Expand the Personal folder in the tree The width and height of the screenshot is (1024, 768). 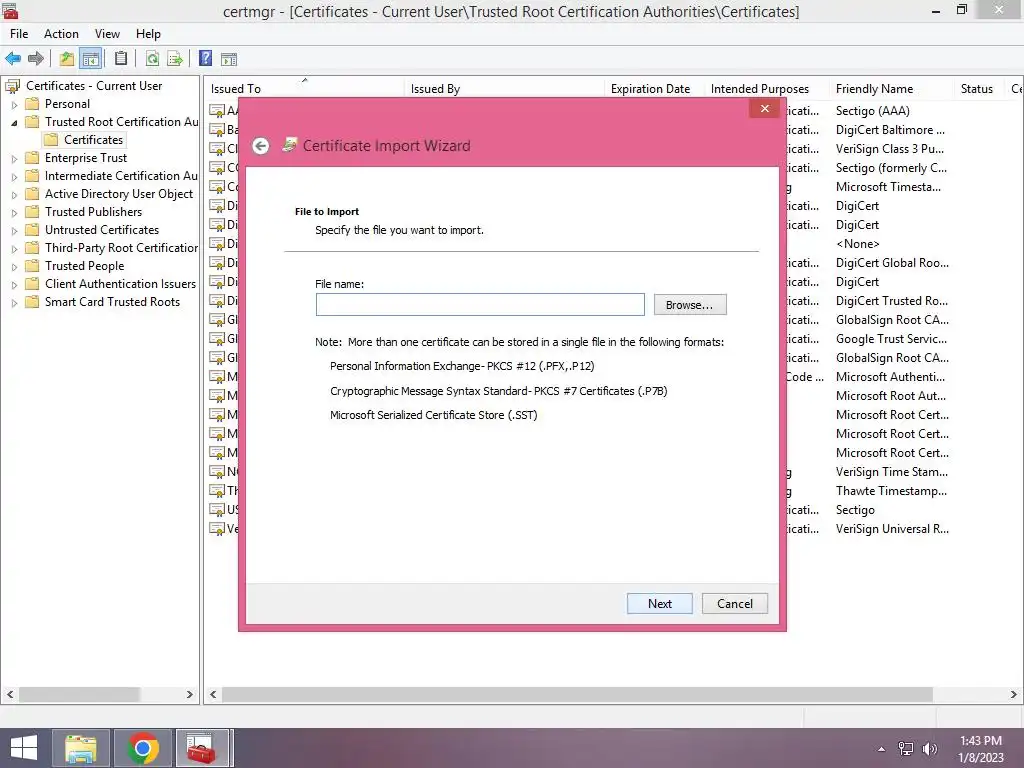[x=14, y=104]
